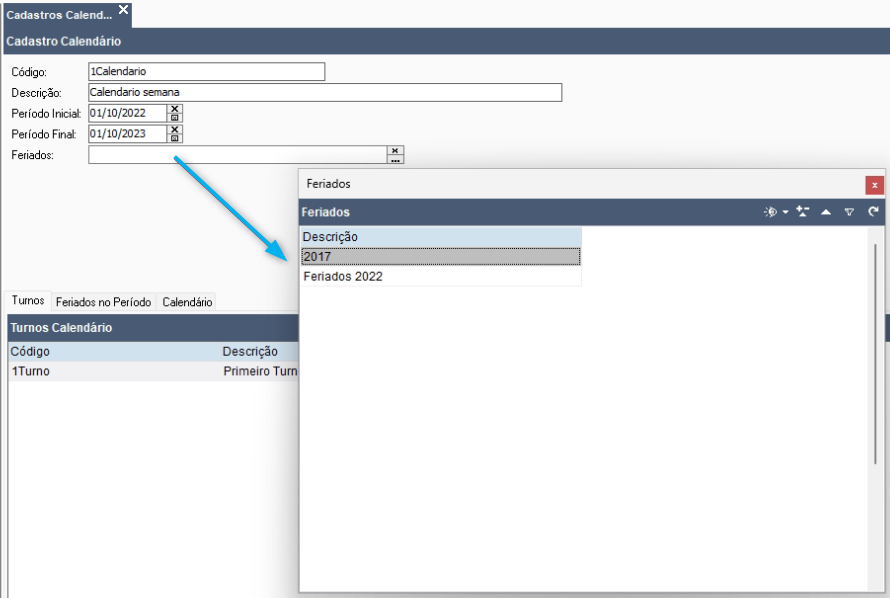890x598 pixels.
Task: Focus the Código input field
Action: click(207, 71)
